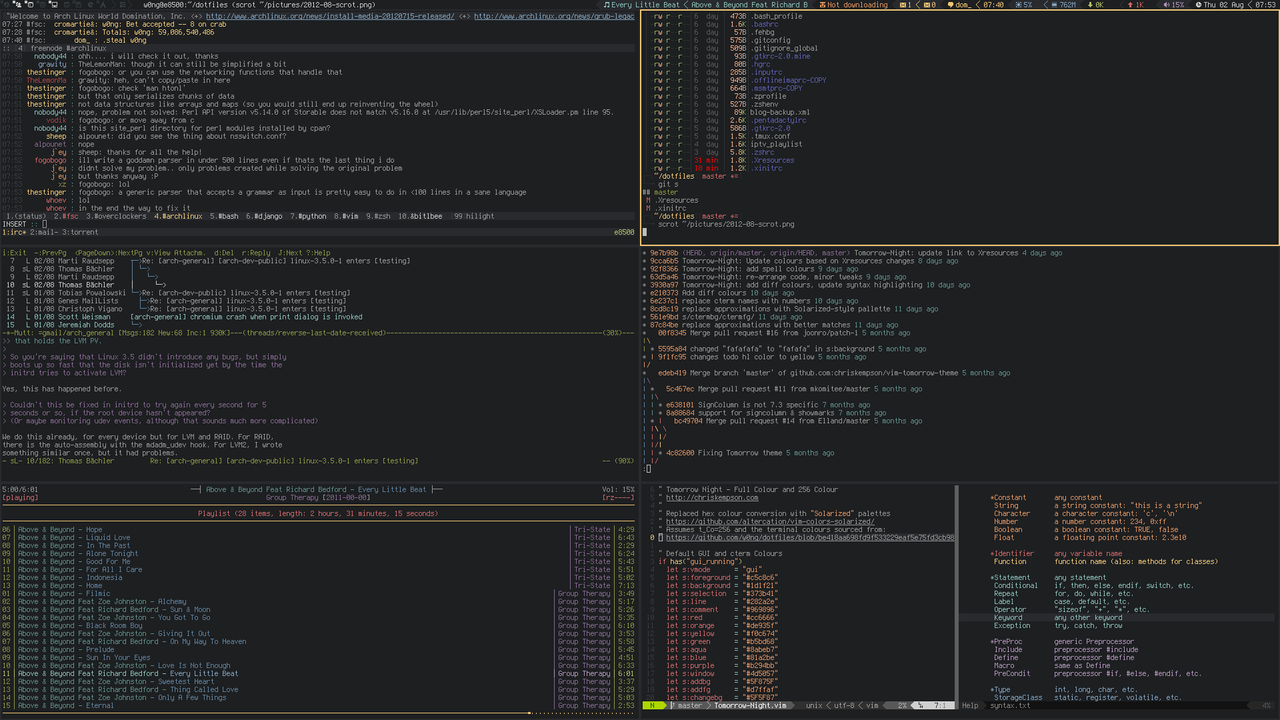This screenshot has width=1280, height=720.
Task: Select the highlighted 'Every Little Beat' playlist row
Action: [320, 673]
